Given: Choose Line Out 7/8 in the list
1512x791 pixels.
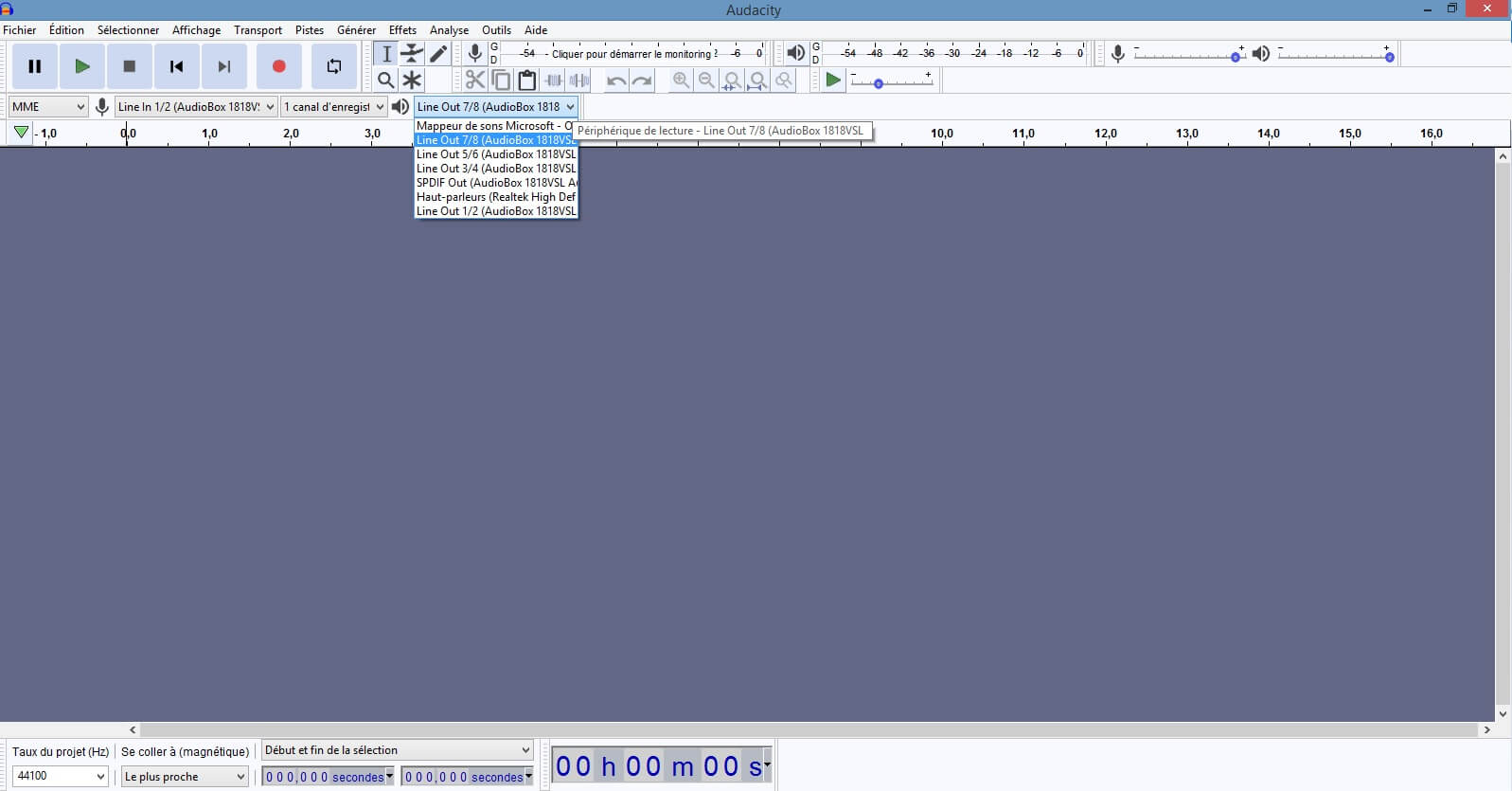Looking at the screenshot, I should 496,140.
